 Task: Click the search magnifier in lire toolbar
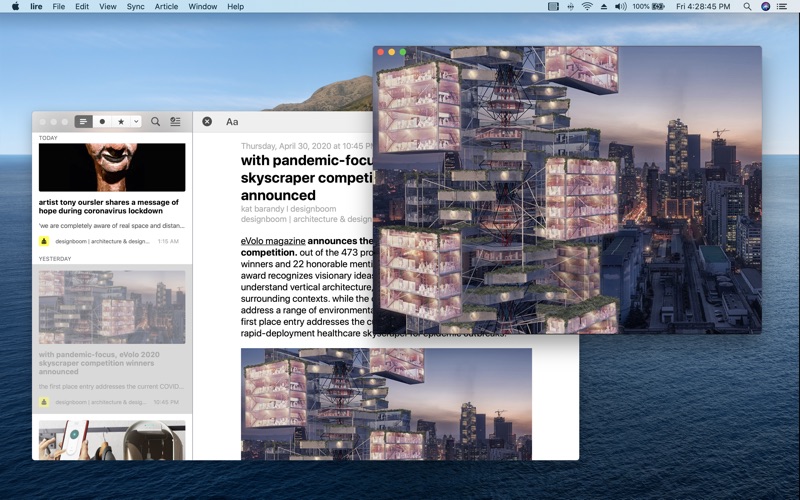click(x=155, y=121)
